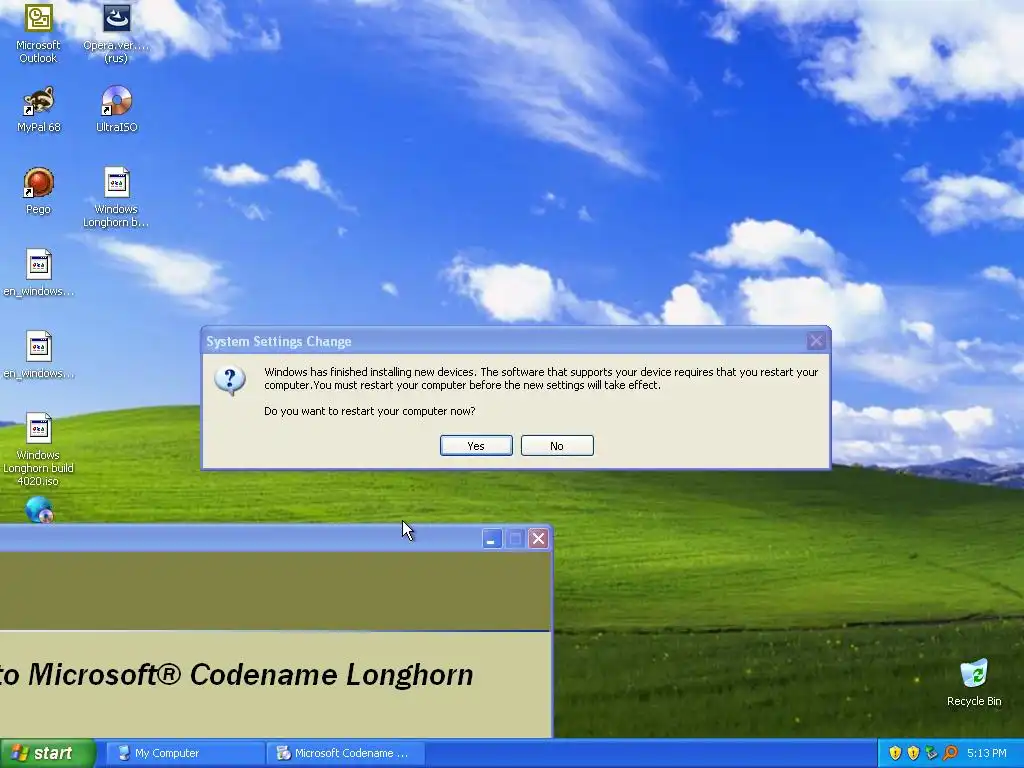Switch to My Computer taskbar button
This screenshot has width=1024, height=768.
click(x=184, y=753)
